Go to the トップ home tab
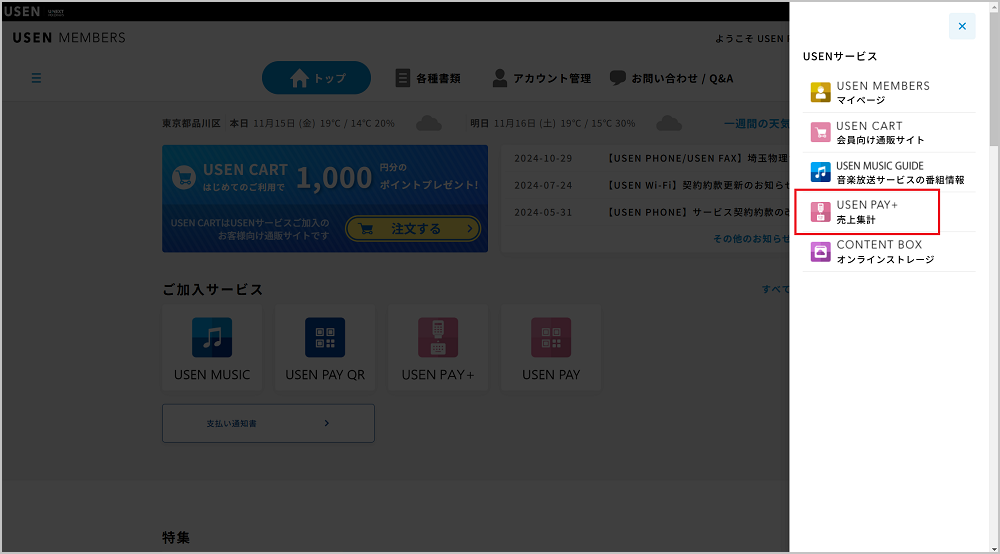 pos(316,78)
